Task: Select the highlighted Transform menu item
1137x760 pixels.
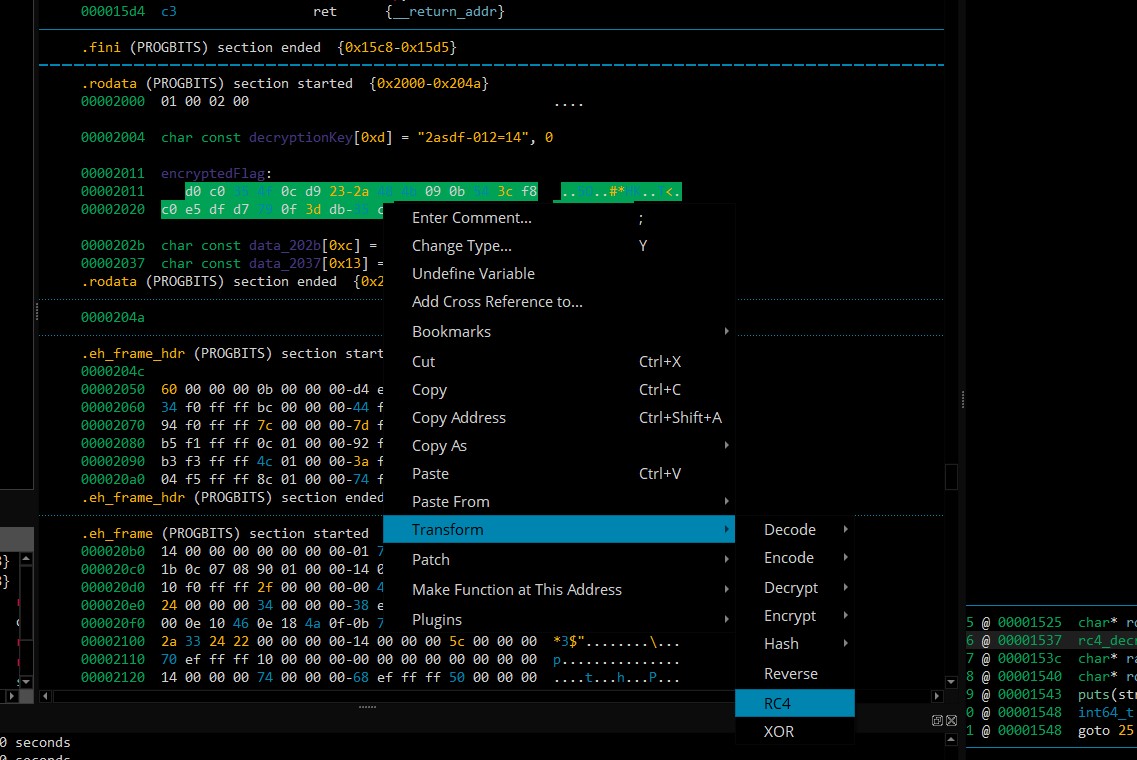Action: pos(559,529)
